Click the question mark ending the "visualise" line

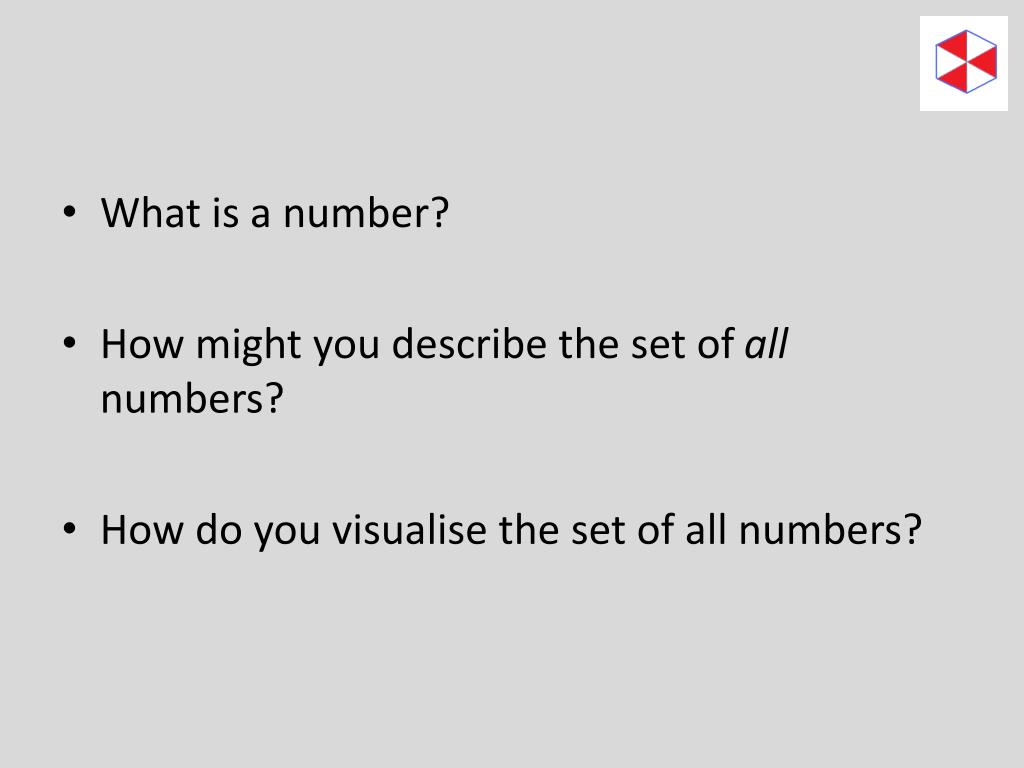click(912, 529)
